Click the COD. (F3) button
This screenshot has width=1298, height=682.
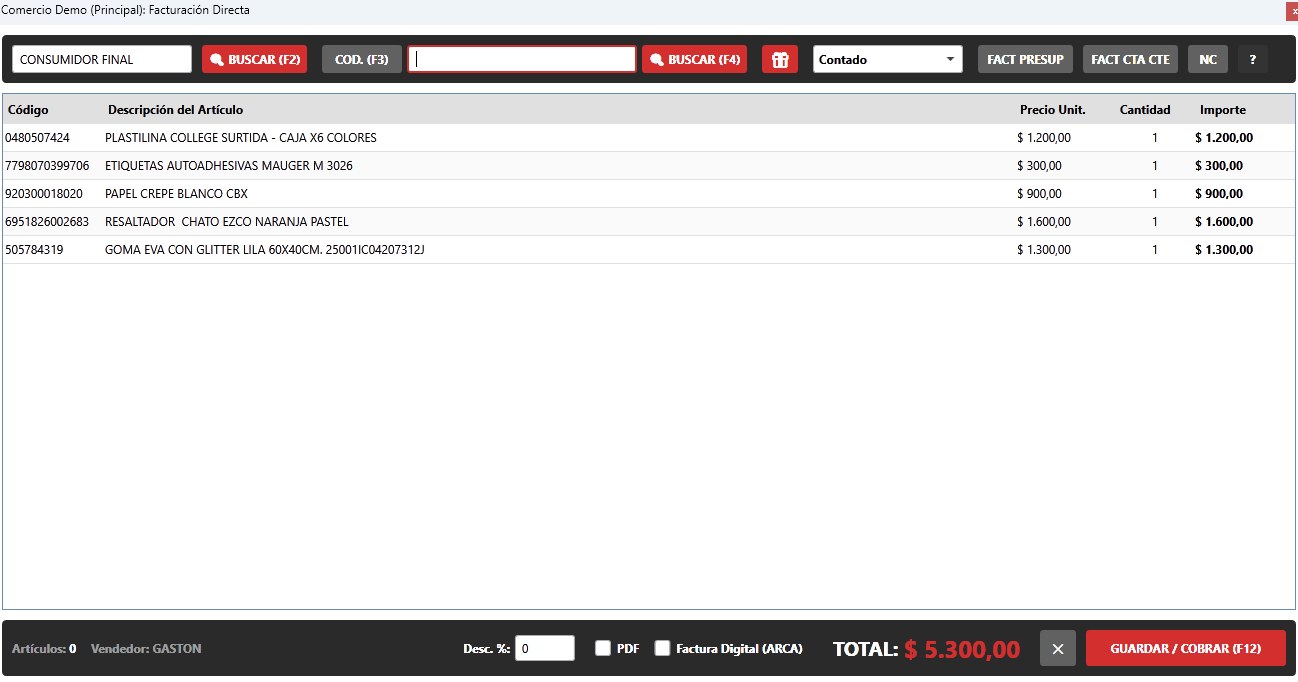(x=362, y=59)
